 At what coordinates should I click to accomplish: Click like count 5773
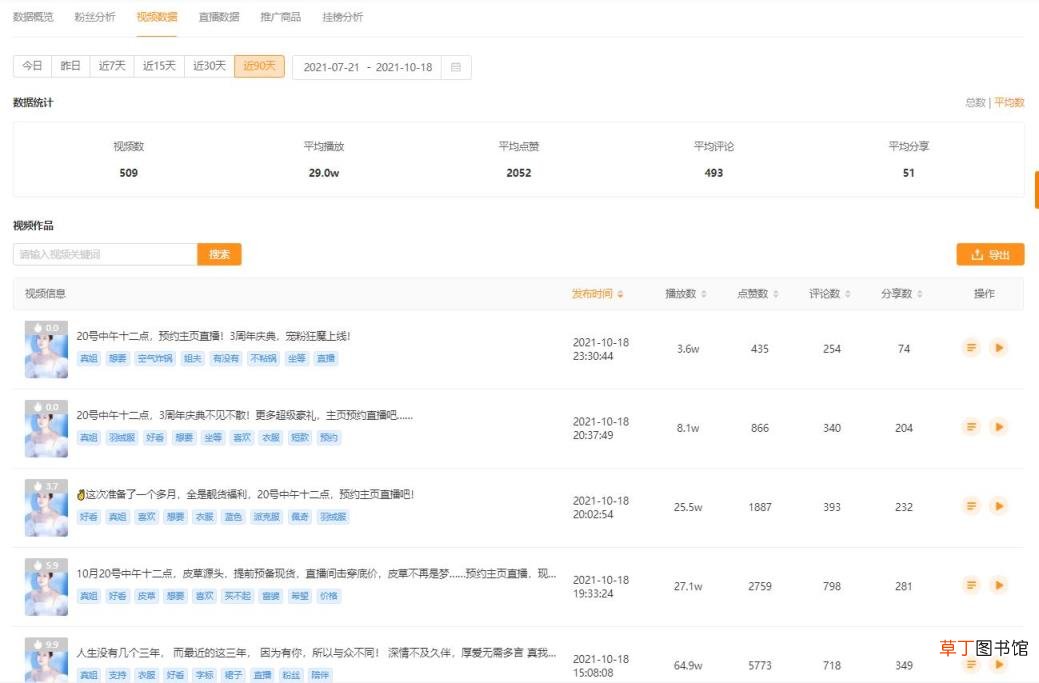tap(759, 665)
